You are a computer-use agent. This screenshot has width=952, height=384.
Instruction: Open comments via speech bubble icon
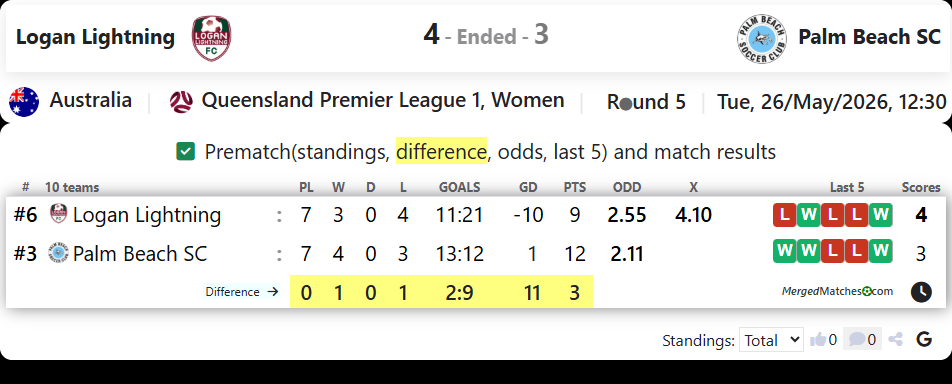tap(856, 339)
